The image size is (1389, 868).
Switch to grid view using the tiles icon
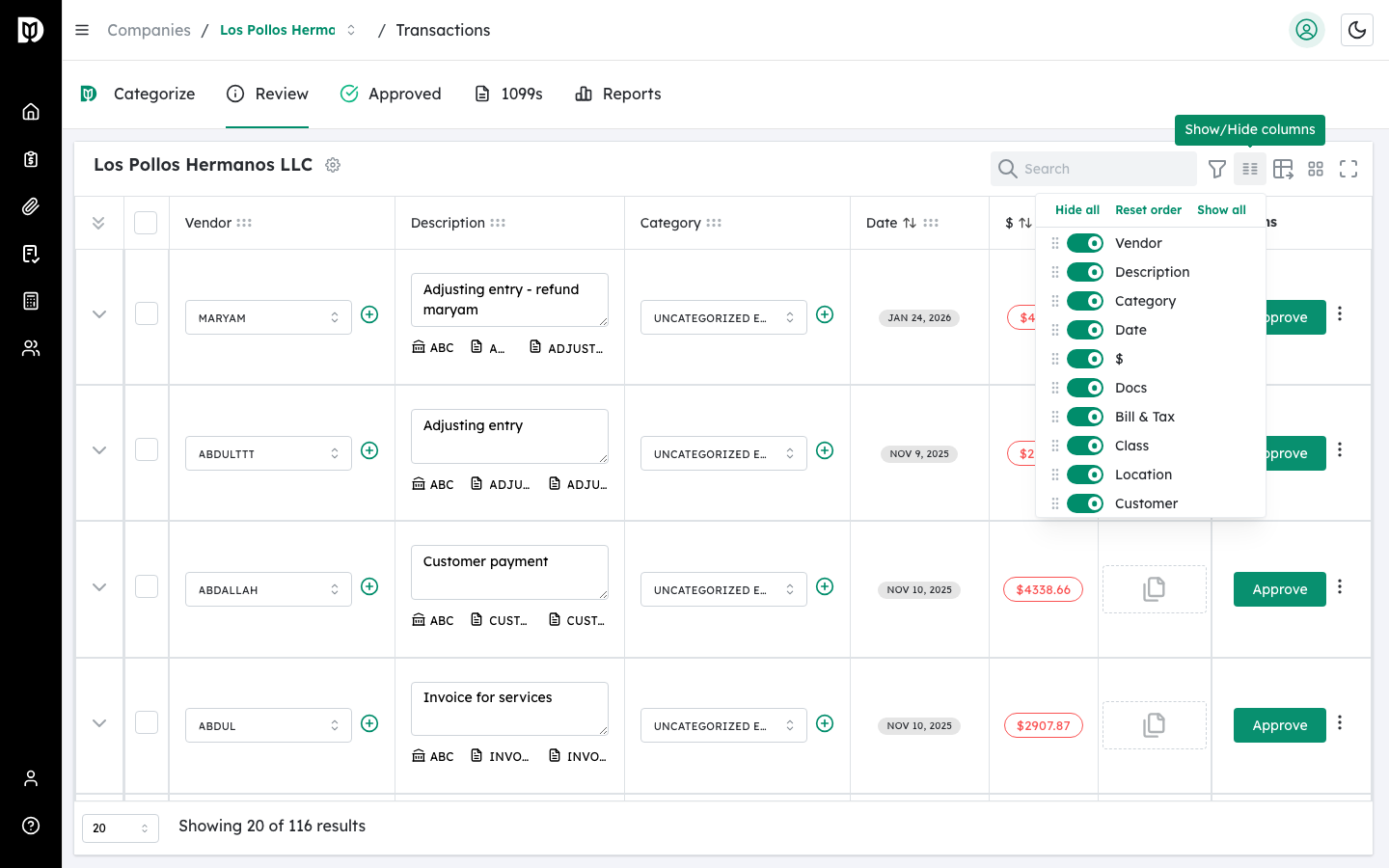point(1316,169)
